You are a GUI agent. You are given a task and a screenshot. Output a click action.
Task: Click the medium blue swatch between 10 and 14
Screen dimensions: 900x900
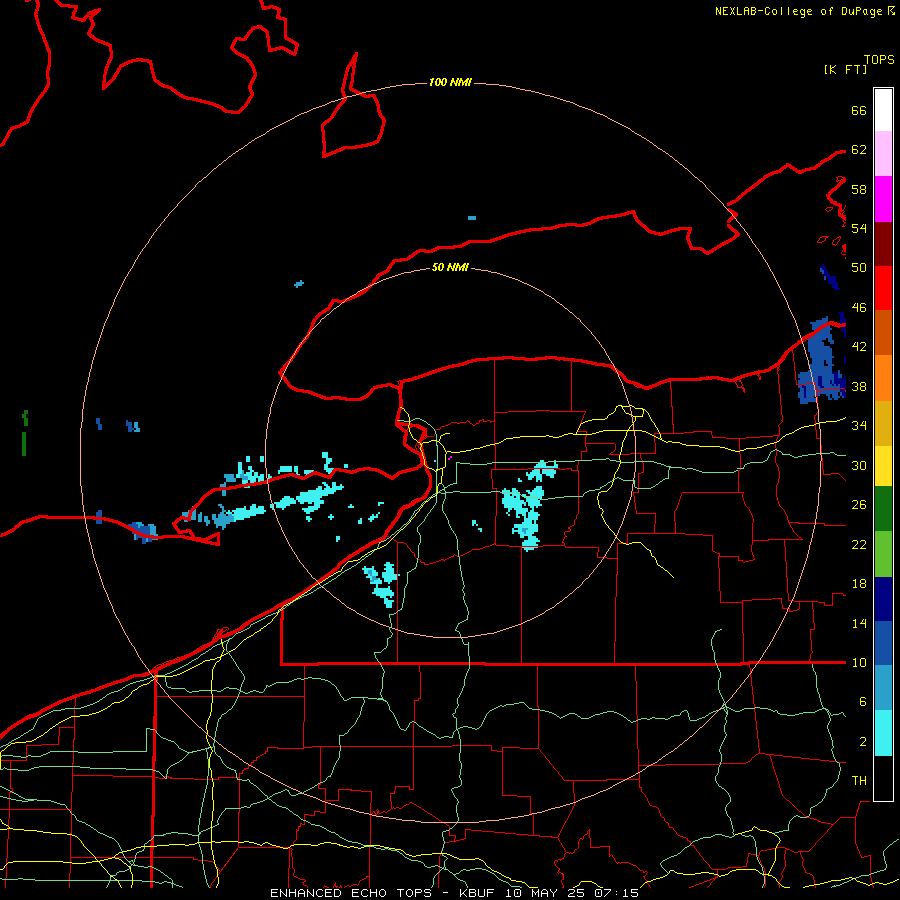883,643
